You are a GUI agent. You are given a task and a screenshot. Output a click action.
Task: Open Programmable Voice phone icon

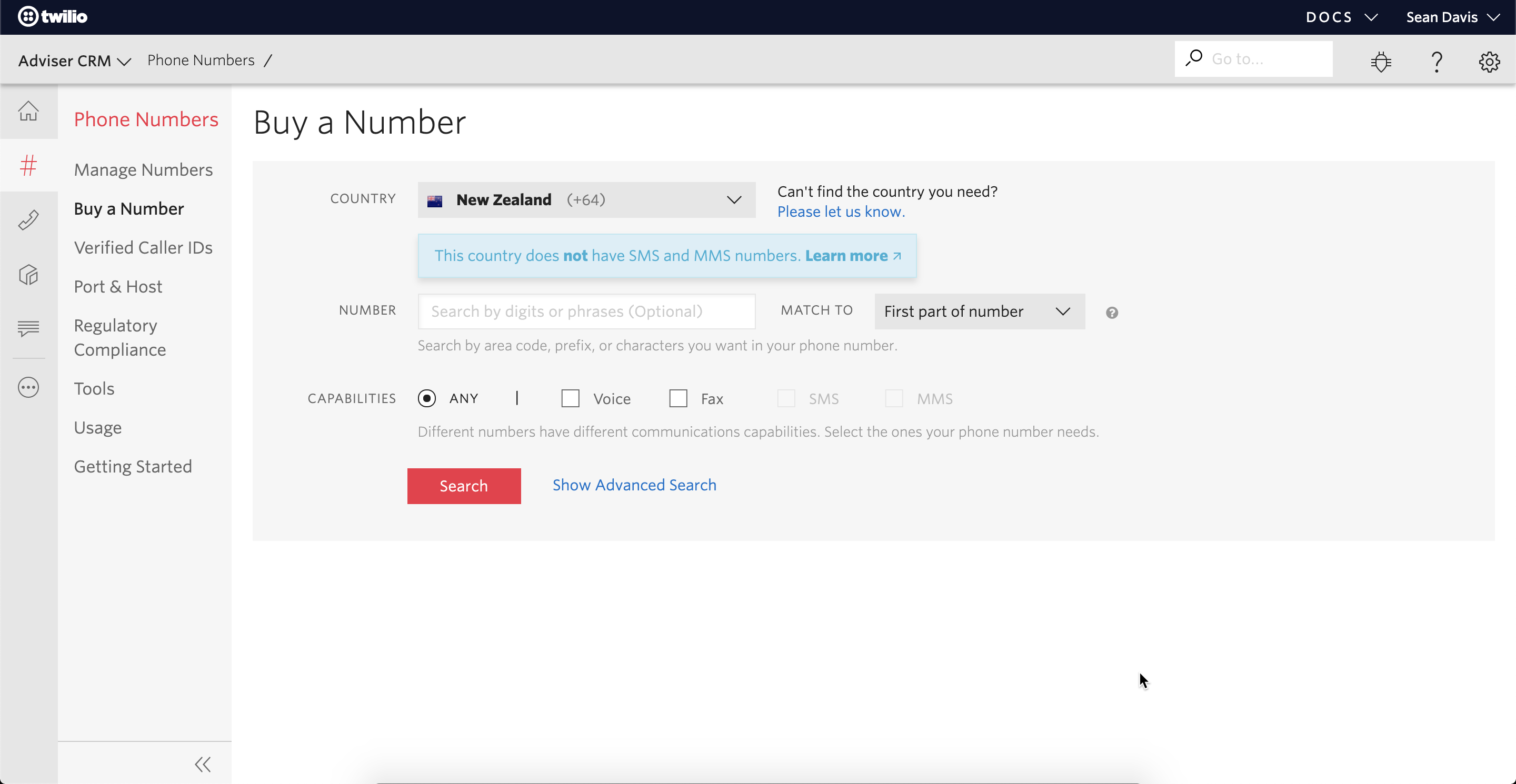tap(28, 220)
